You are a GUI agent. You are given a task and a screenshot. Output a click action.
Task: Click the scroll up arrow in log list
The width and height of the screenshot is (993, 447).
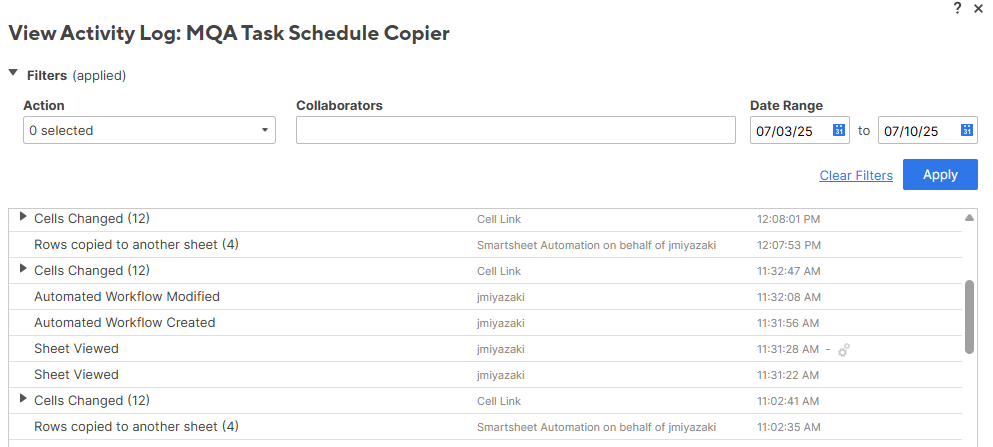point(969,218)
